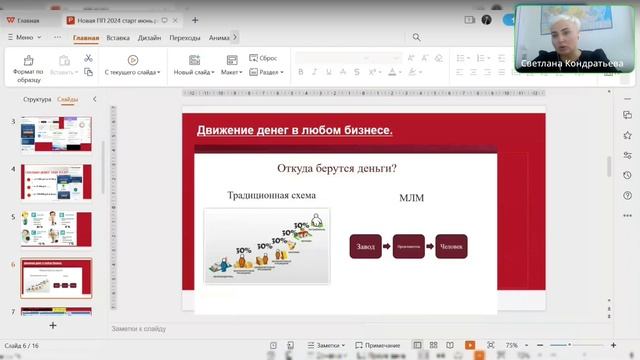Expand the Заметки dropdown in status bar
The height and width of the screenshot is (360, 640).
click(343, 345)
